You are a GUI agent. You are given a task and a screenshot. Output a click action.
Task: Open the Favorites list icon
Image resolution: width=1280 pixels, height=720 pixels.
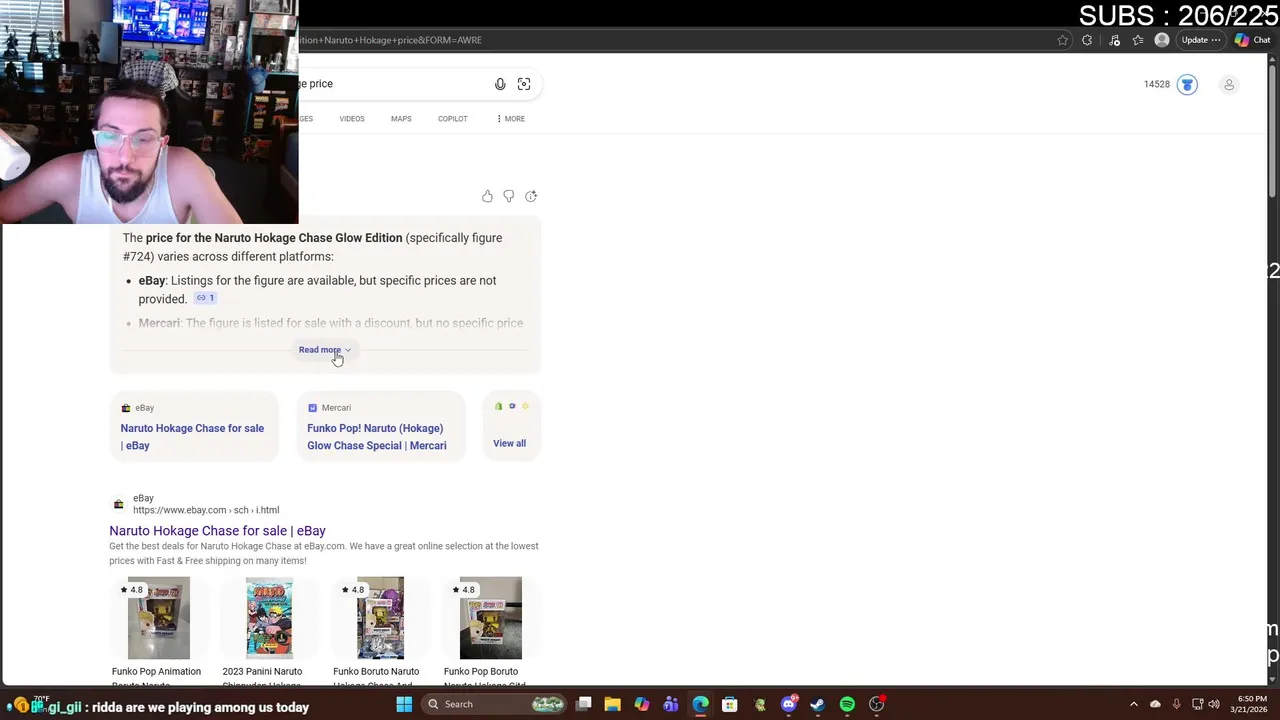tap(1138, 40)
